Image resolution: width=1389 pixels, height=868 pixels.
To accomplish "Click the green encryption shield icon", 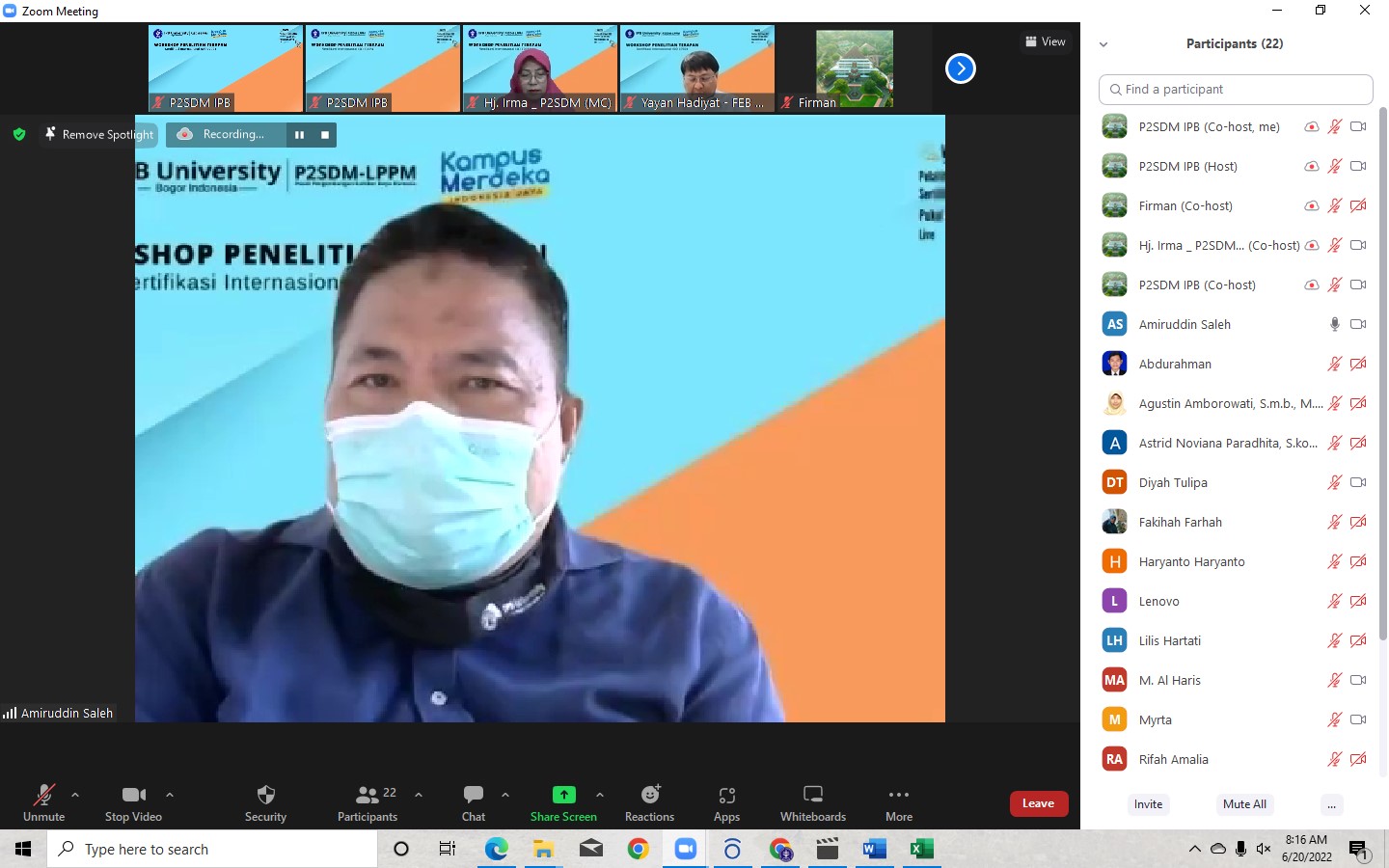I will coord(19,134).
